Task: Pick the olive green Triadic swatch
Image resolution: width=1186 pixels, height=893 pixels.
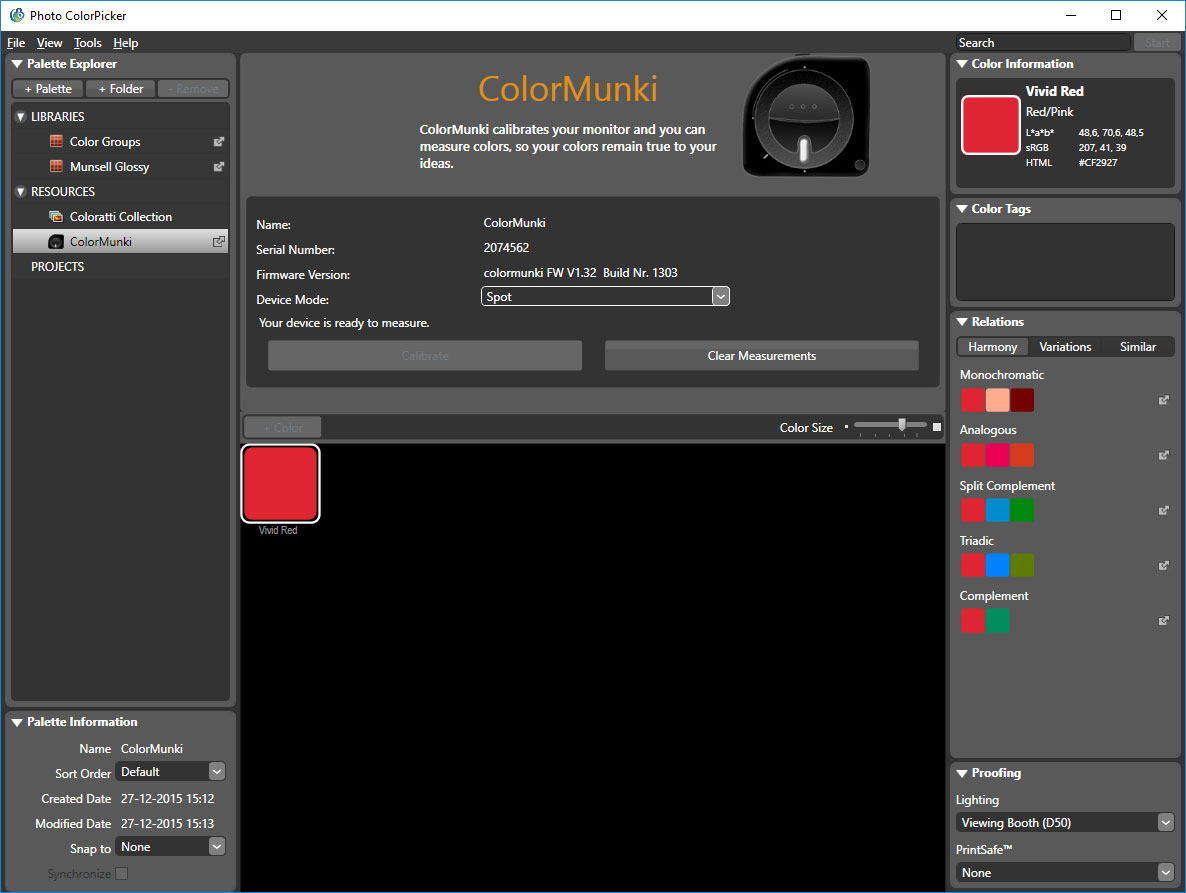Action: point(1022,566)
